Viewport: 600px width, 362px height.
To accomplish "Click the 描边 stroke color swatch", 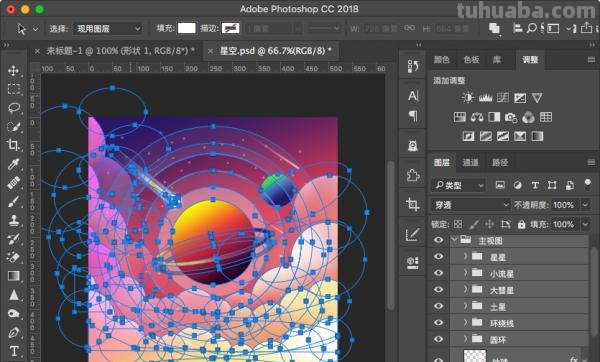I will 230,28.
